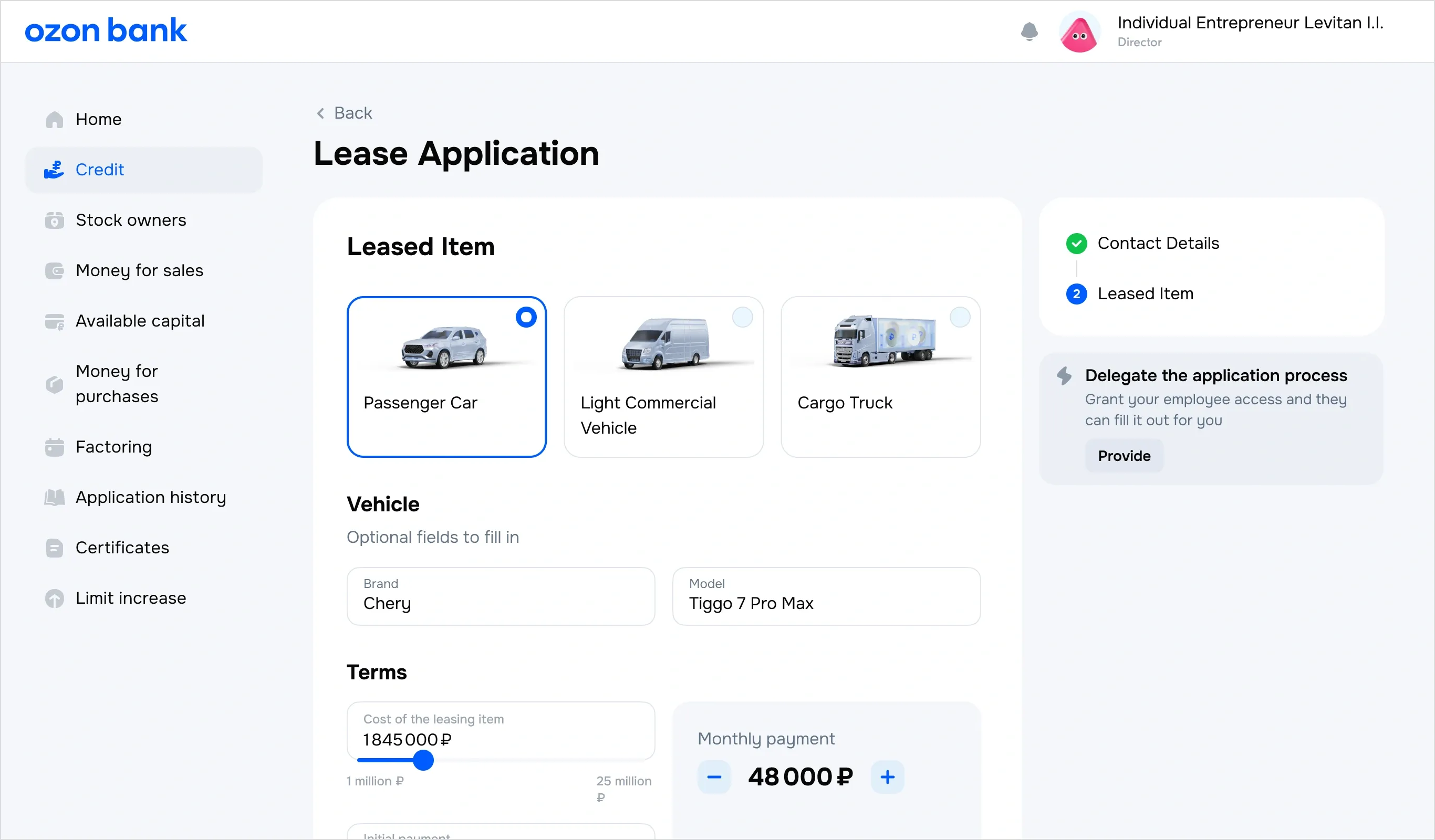Open Limit increase section
Image resolution: width=1435 pixels, height=840 pixels.
144,598
